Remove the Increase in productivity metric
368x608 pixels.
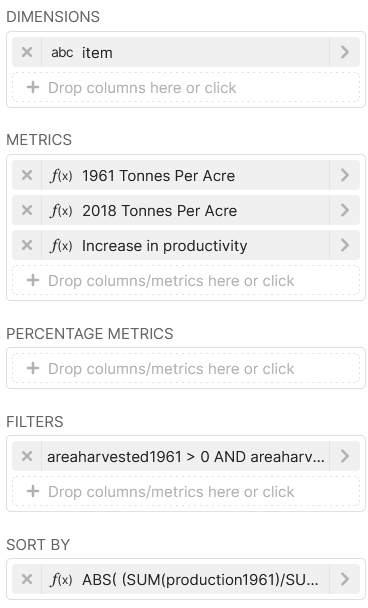tap(27, 245)
